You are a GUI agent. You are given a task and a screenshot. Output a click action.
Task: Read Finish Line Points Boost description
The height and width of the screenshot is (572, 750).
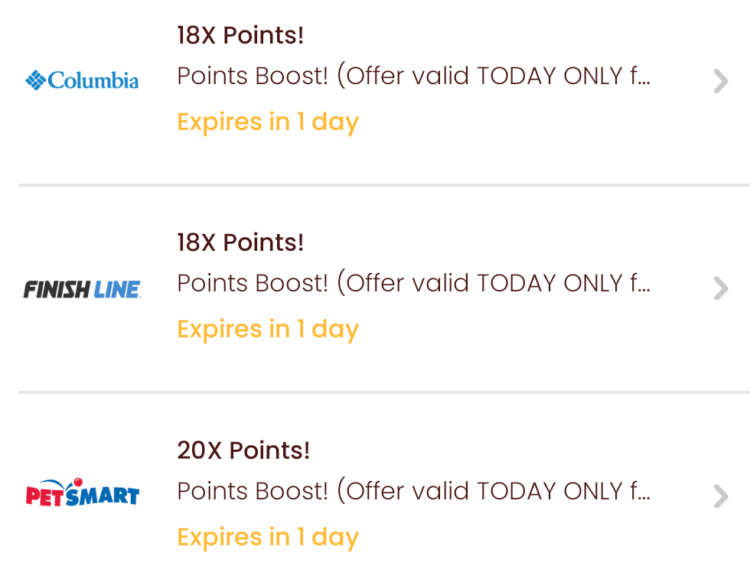[x=414, y=283]
